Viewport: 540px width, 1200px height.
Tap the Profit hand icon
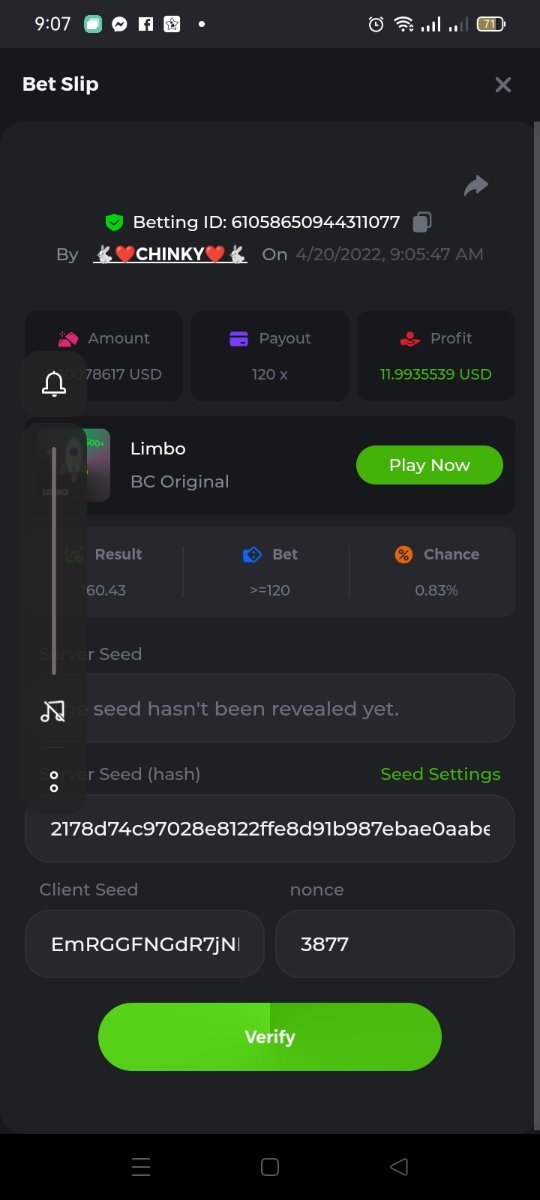coord(410,338)
